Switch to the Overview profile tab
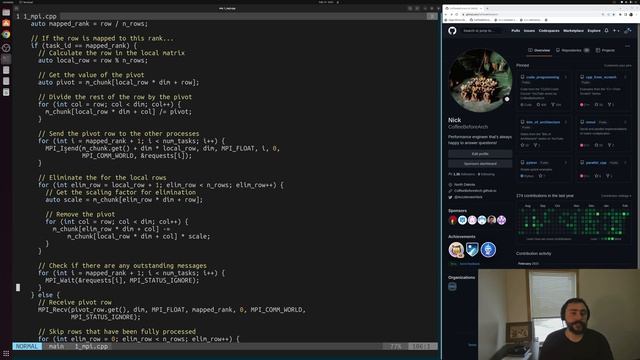640x360 pixels. click(539, 50)
